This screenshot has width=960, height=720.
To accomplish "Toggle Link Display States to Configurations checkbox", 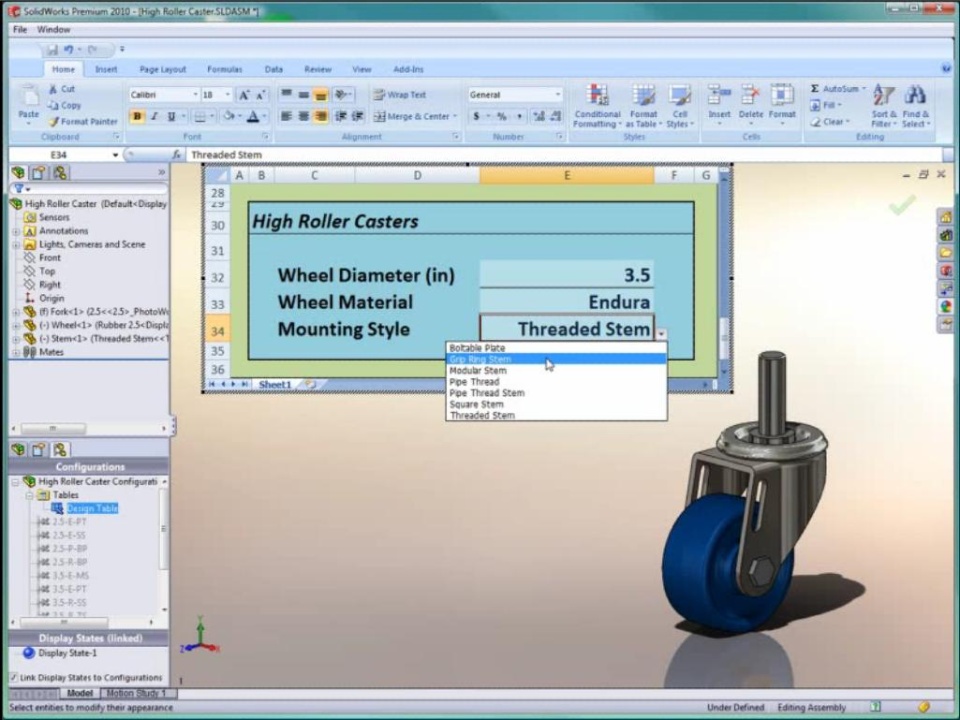I will click(13, 677).
